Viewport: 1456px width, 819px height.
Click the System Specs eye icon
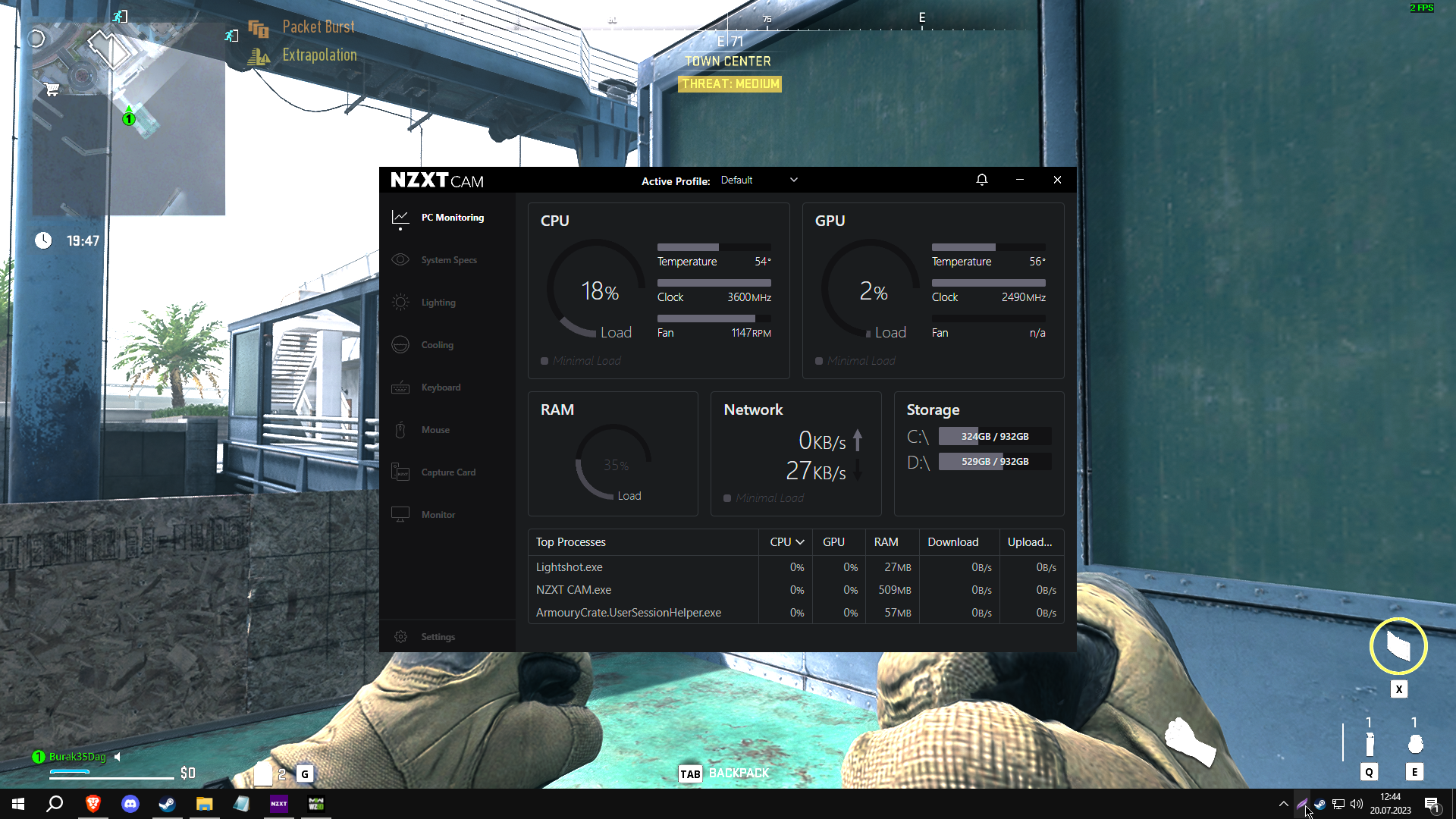(x=400, y=259)
